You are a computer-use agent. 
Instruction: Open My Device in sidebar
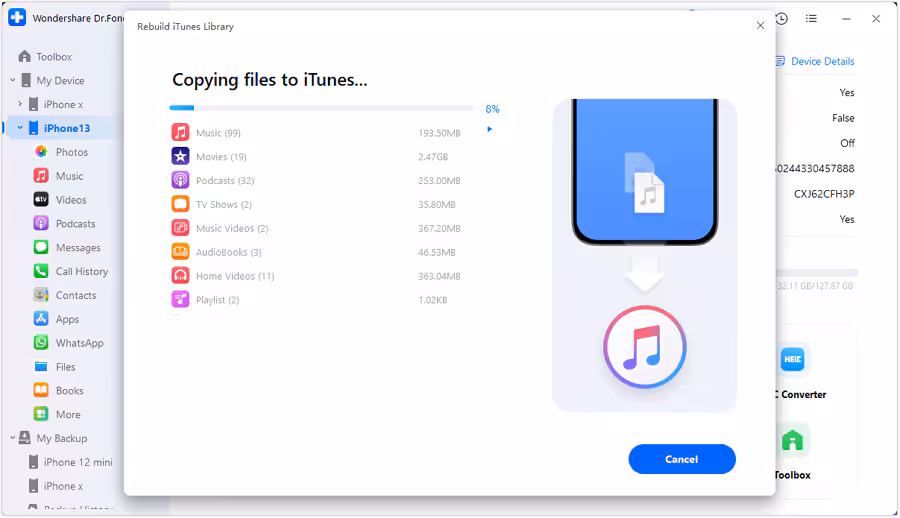pos(60,81)
